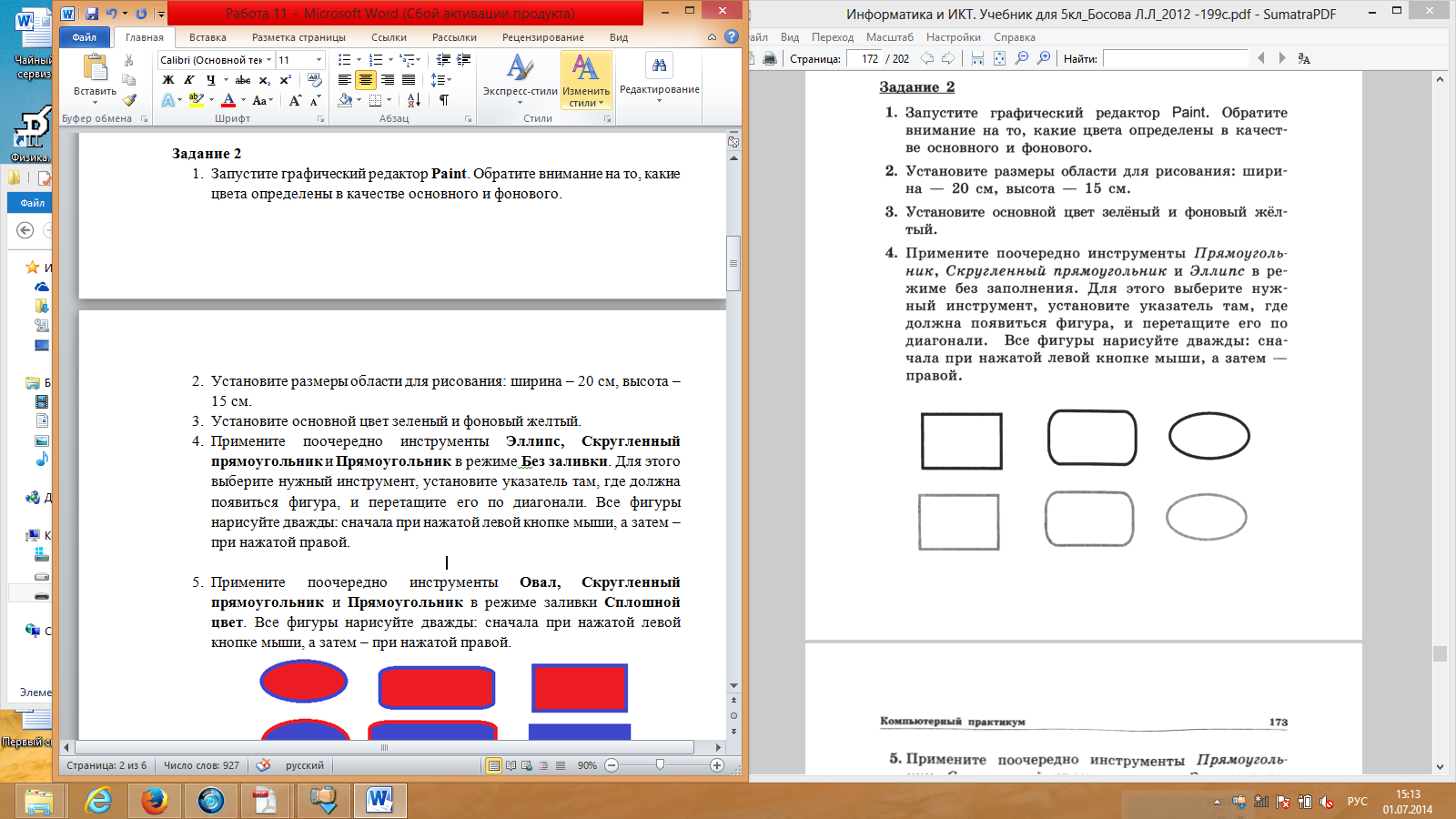Toggle center text alignment
The height and width of the screenshot is (819, 1456).
(366, 80)
